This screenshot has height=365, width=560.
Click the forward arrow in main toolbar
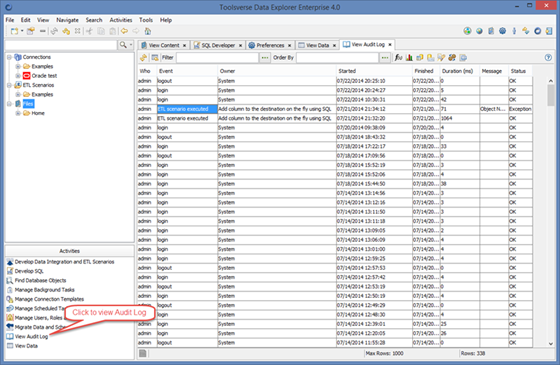click(x=136, y=31)
